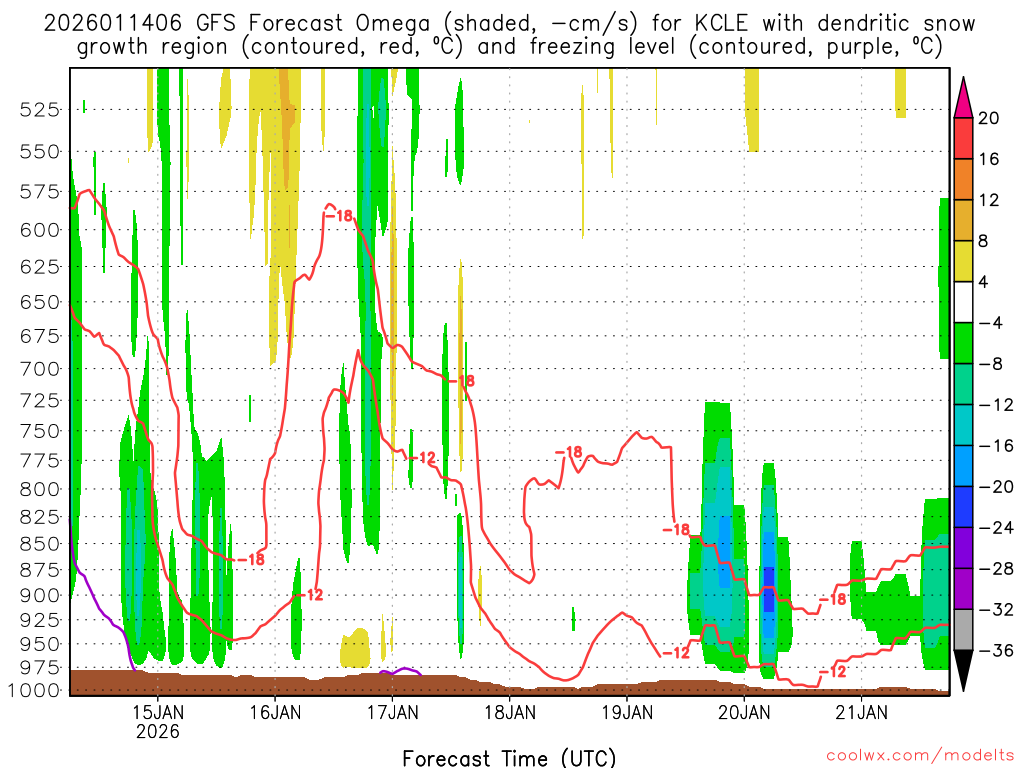Click the 'Forecast Time (UTC)' axis title
The width and height of the screenshot is (1024, 768).
509,758
